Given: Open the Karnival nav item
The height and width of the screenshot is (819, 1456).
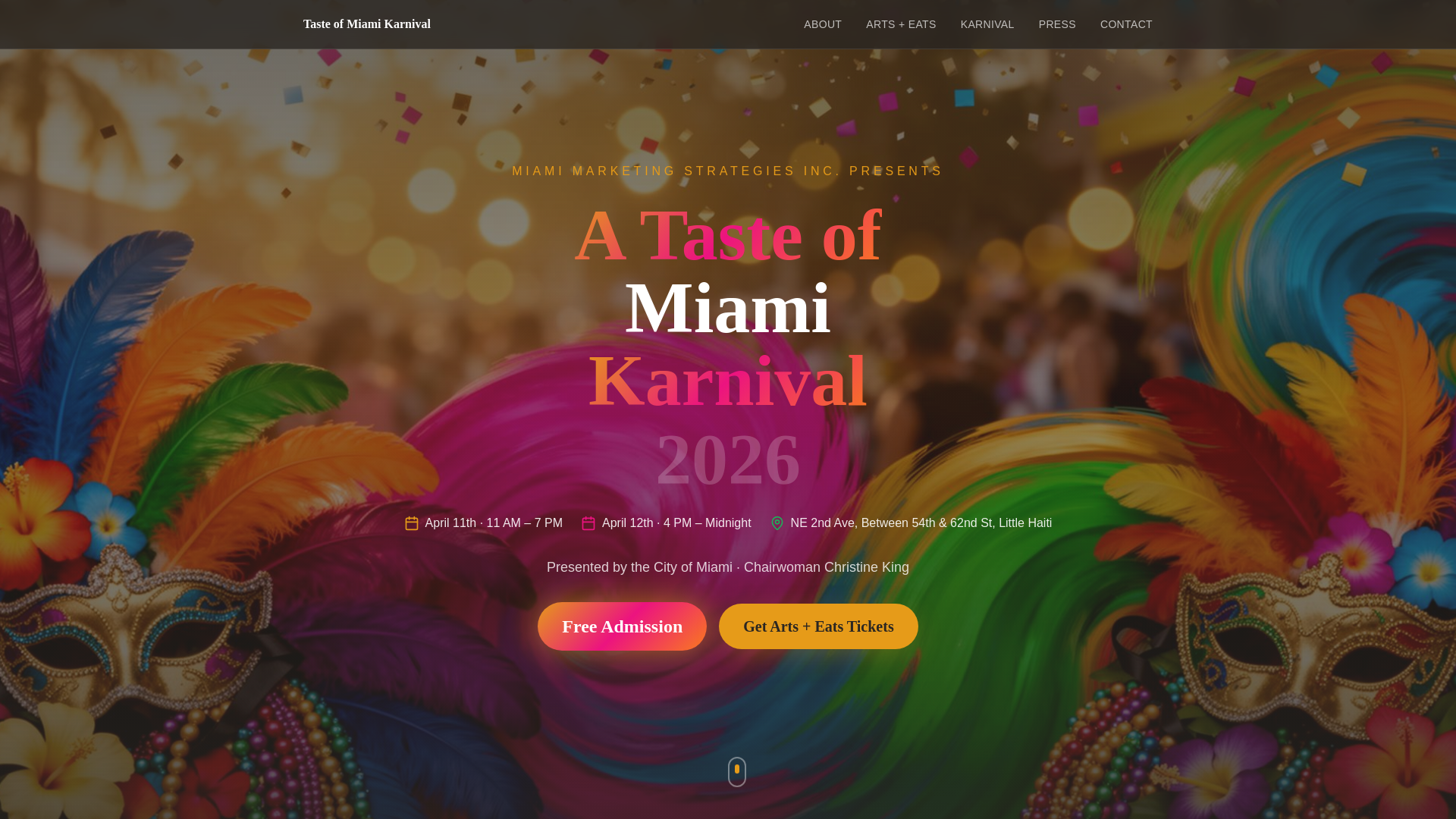Looking at the screenshot, I should pos(987,24).
